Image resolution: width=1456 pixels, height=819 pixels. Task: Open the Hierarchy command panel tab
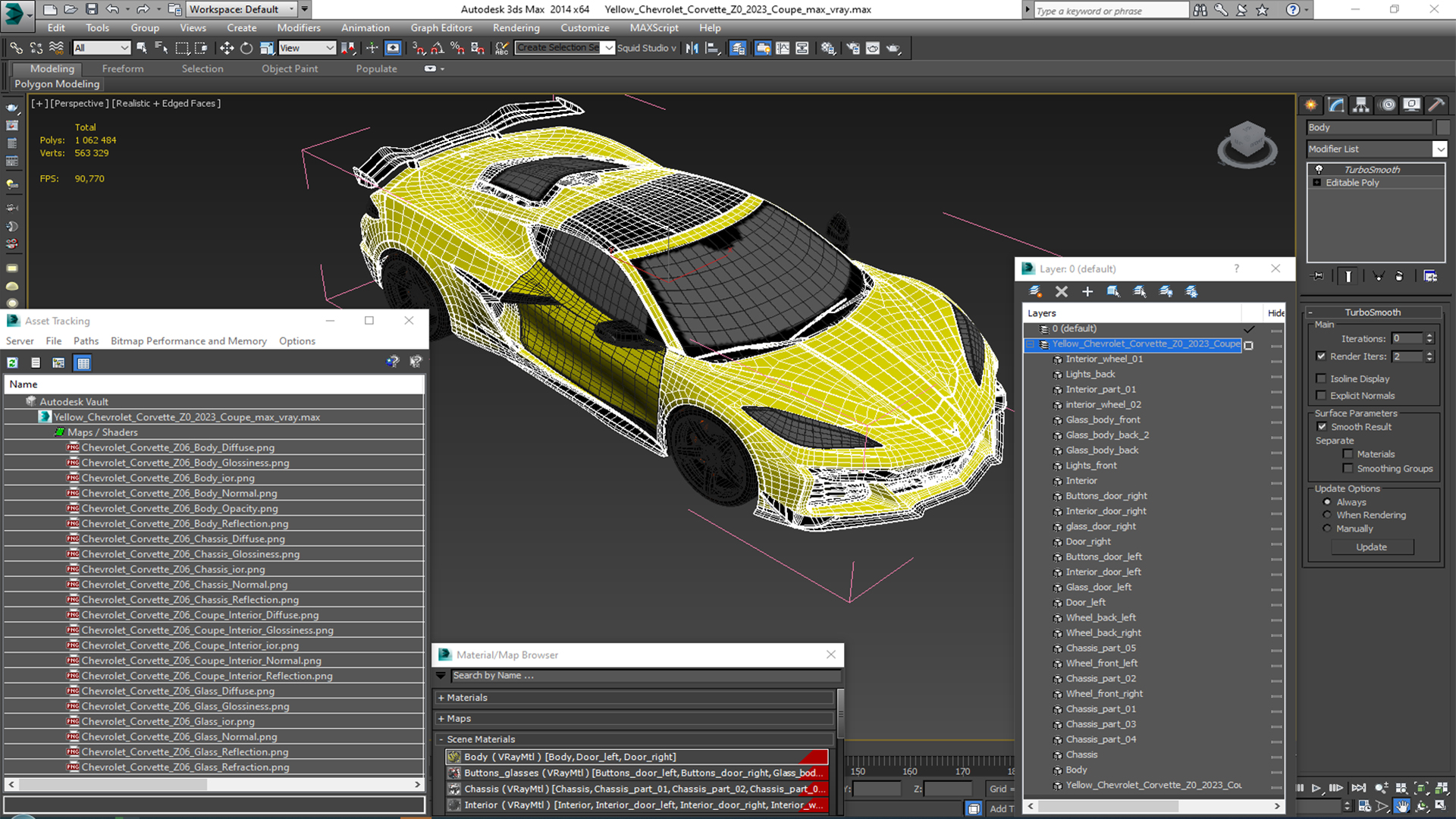coord(1361,105)
